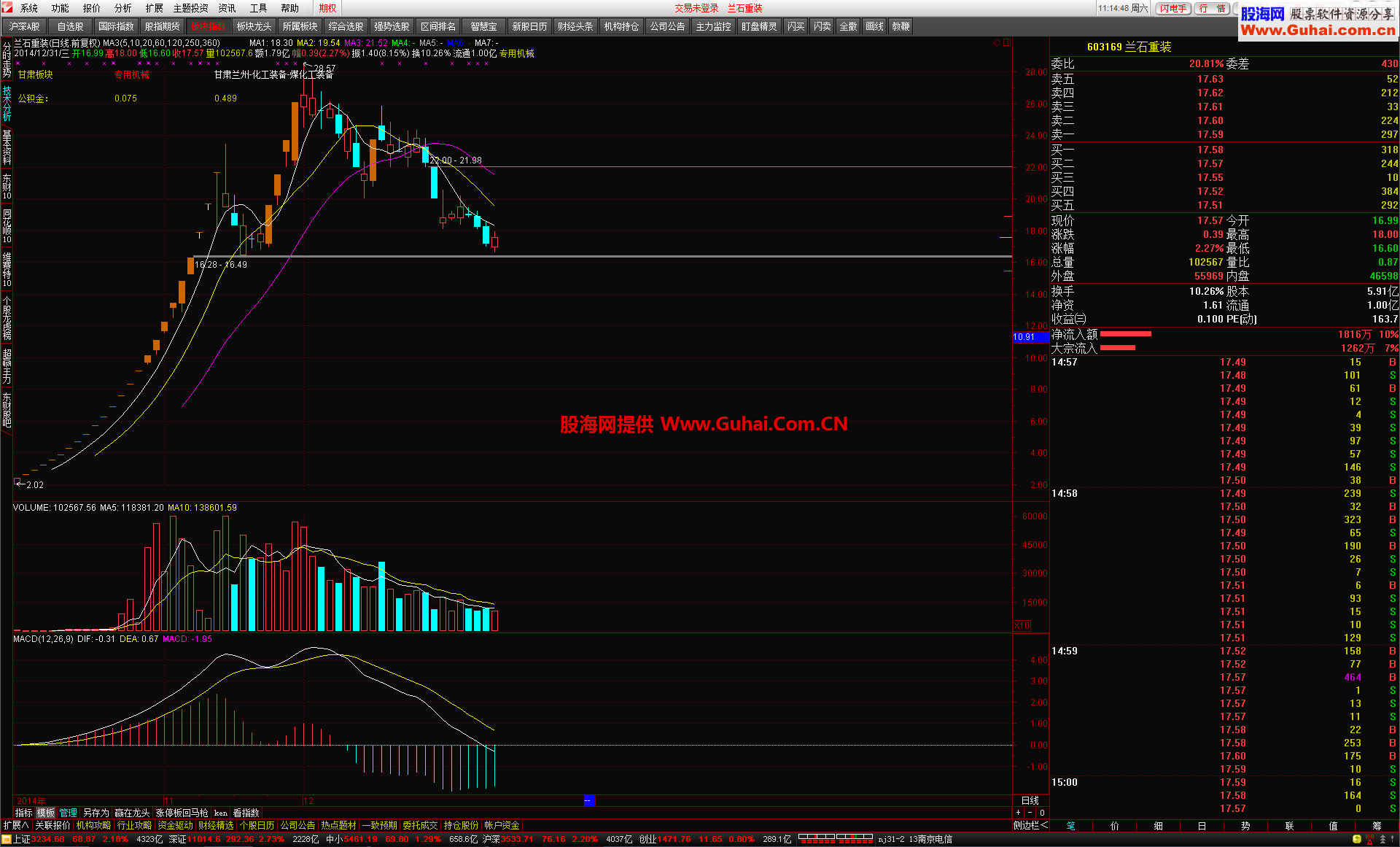
Task: Select the 指标 tab under the chart
Action: [24, 813]
